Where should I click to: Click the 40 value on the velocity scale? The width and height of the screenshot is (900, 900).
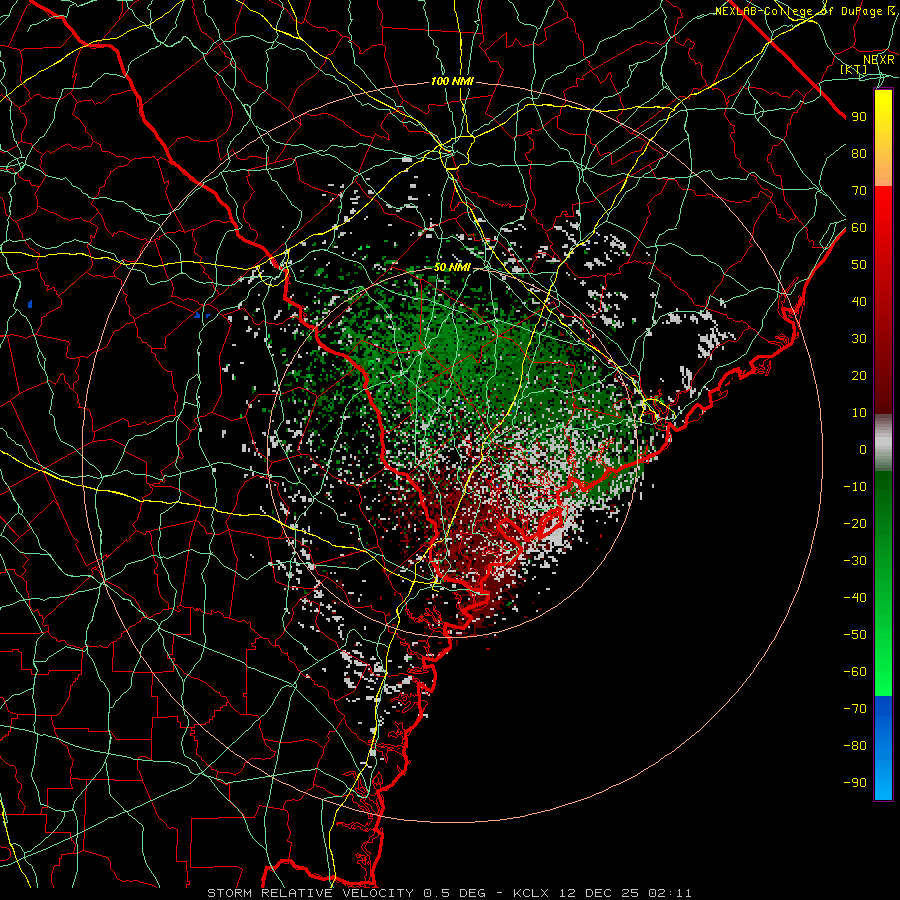click(x=859, y=301)
